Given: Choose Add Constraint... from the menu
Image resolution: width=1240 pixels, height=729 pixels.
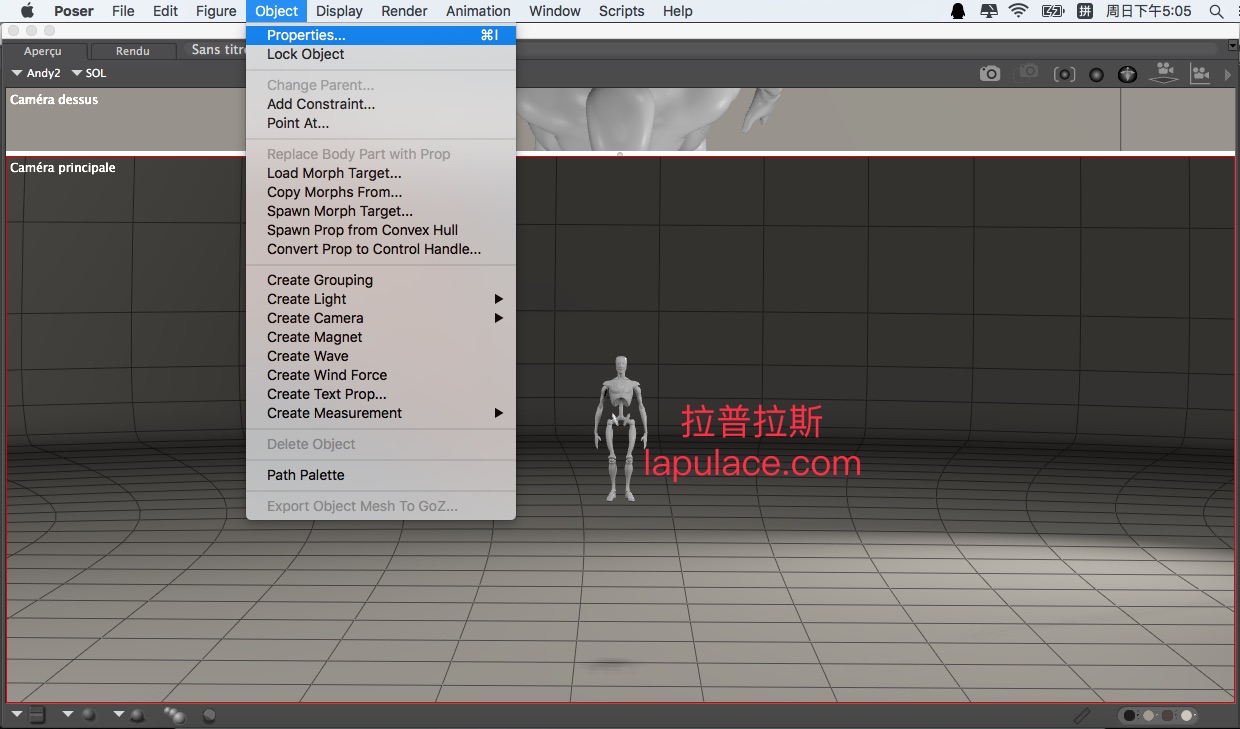Looking at the screenshot, I should 381,104.
